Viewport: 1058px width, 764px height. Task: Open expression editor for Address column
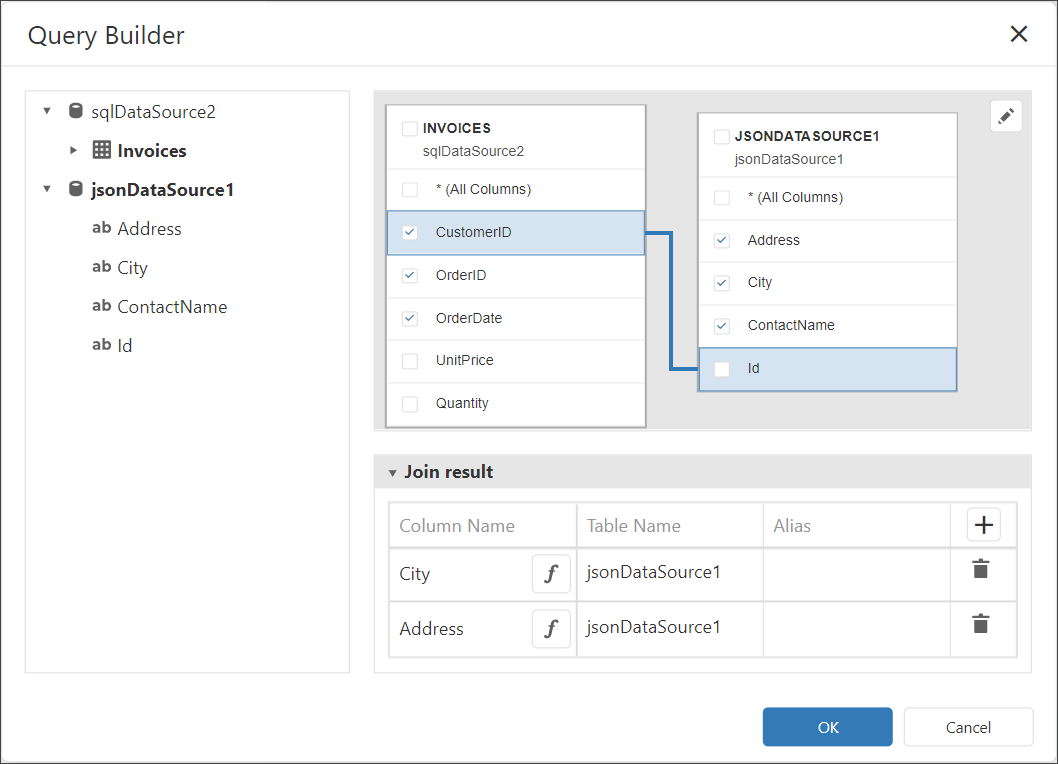tap(551, 629)
